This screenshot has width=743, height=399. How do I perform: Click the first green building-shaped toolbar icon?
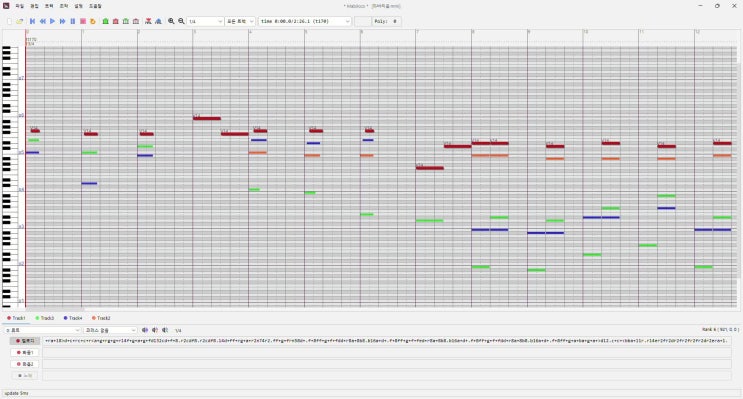coord(106,21)
